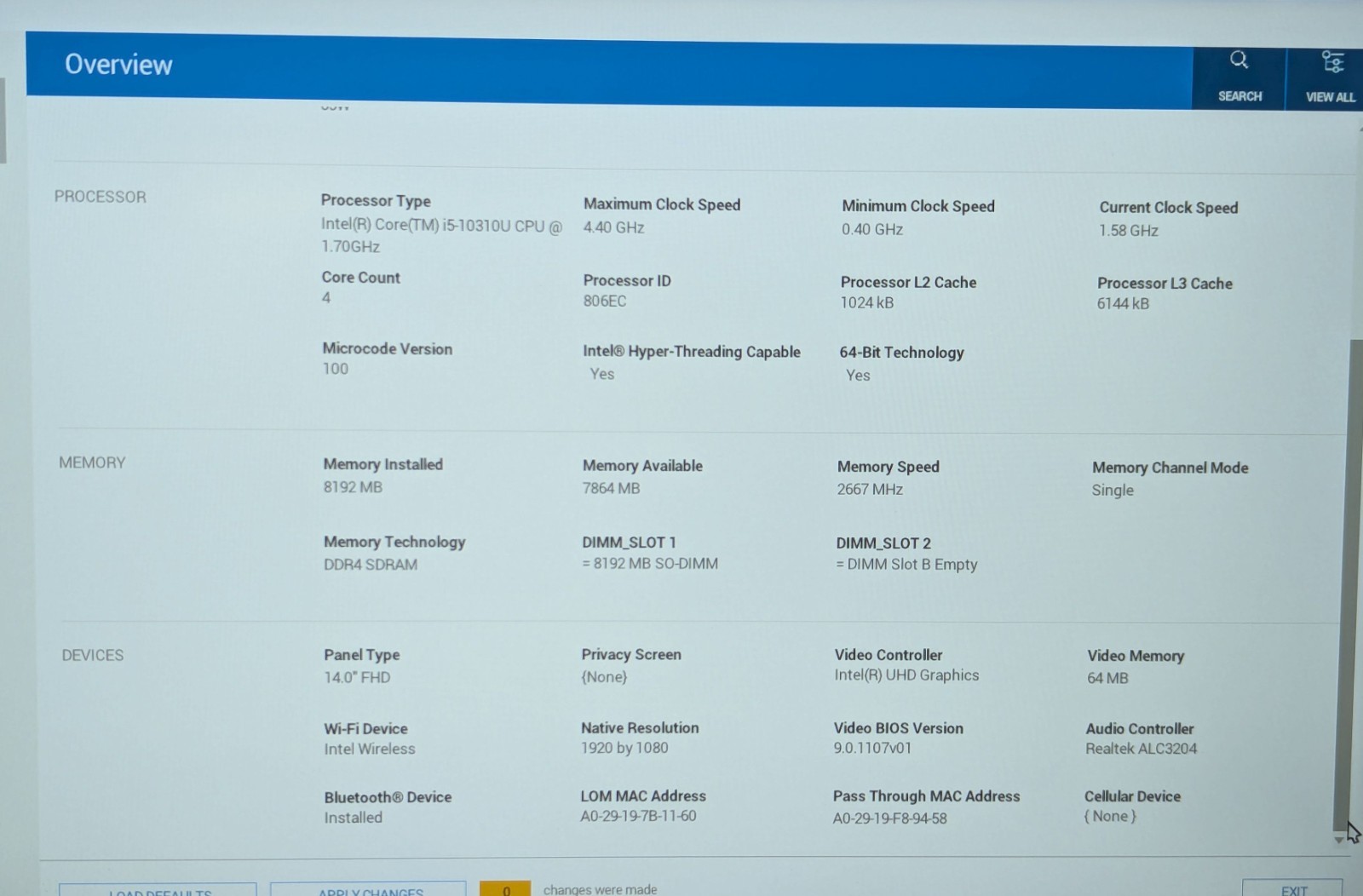The image size is (1363, 896).
Task: Click the Cellular Device label
Action: (1132, 796)
